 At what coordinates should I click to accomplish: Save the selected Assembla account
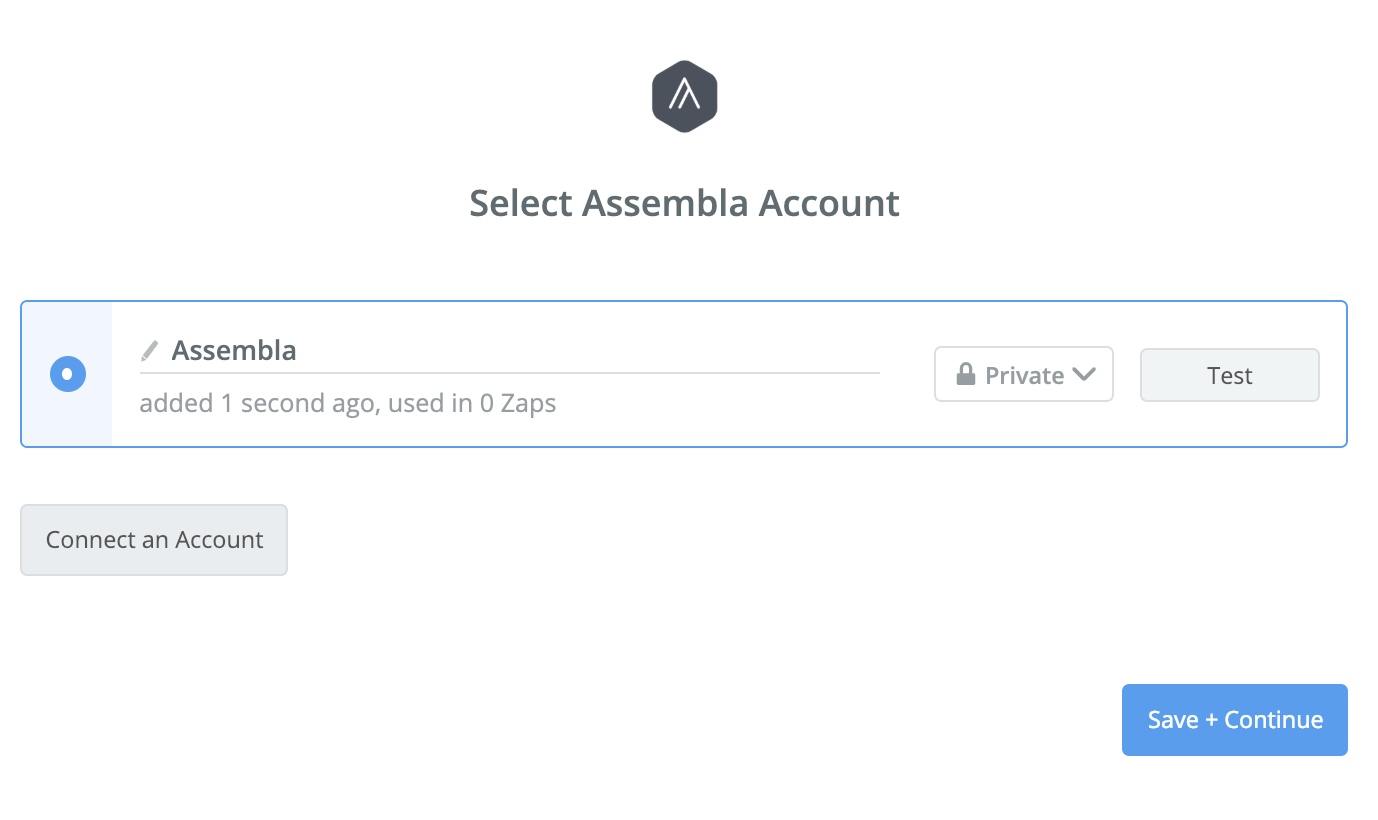coord(1234,719)
